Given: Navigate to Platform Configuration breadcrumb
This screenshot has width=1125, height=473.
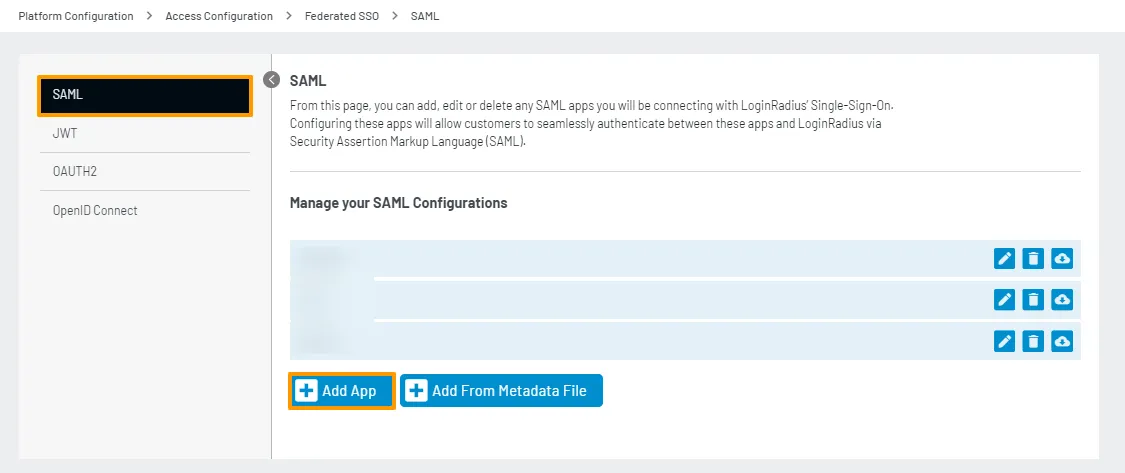Looking at the screenshot, I should click(76, 16).
